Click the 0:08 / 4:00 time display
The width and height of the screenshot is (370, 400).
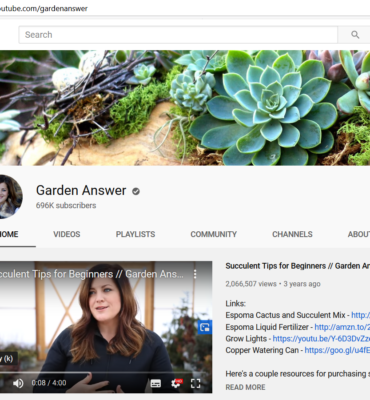click(x=49, y=383)
